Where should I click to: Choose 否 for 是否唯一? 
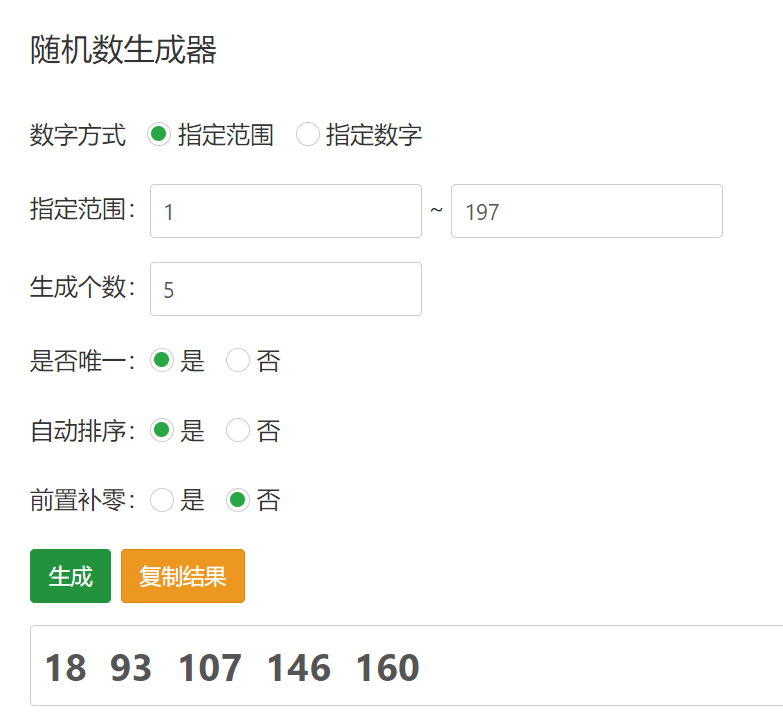[x=238, y=360]
